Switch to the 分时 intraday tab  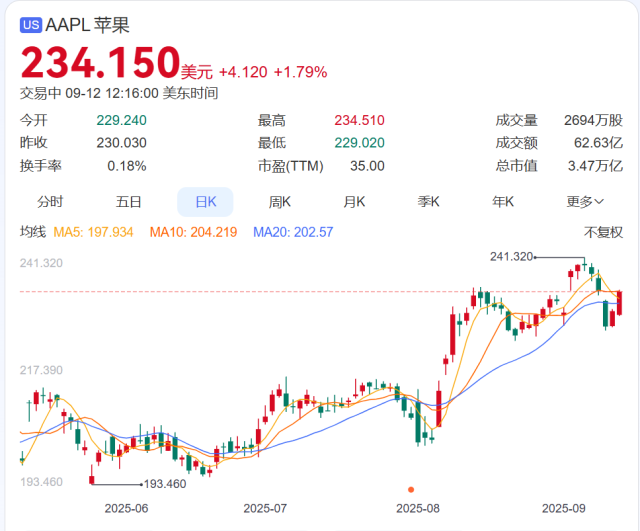50,201
